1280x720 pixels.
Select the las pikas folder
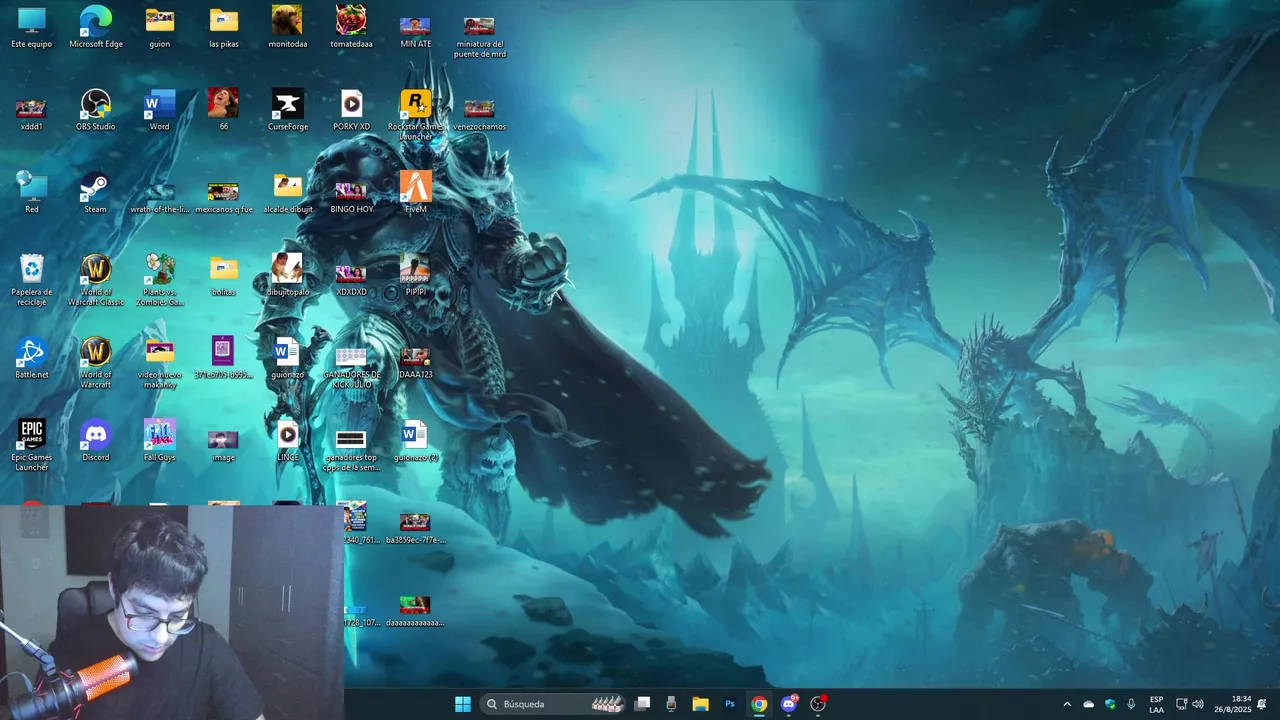coord(224,28)
